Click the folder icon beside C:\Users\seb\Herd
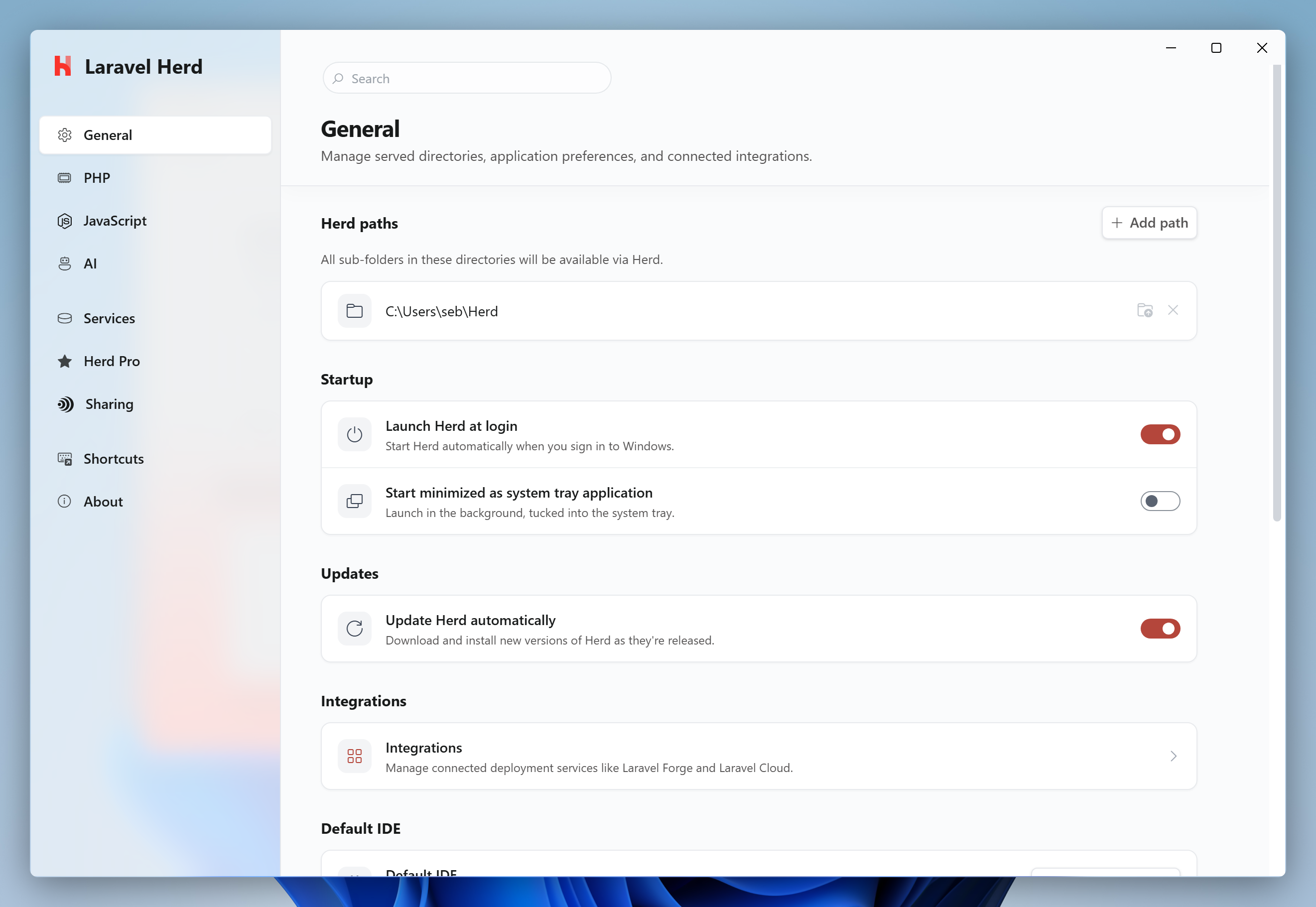Viewport: 1316px width, 907px height. pyautogui.click(x=355, y=311)
